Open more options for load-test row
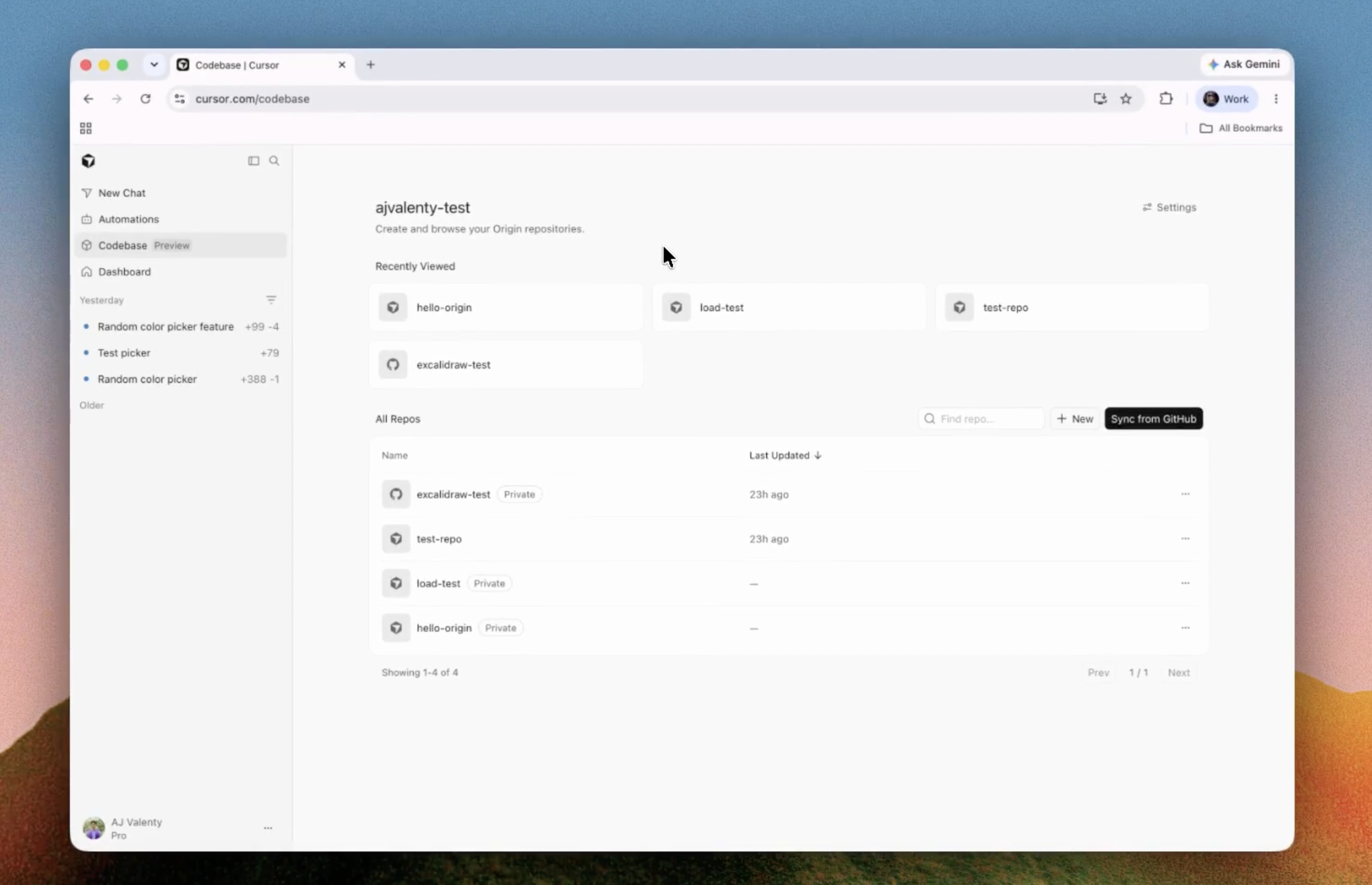 point(1185,583)
